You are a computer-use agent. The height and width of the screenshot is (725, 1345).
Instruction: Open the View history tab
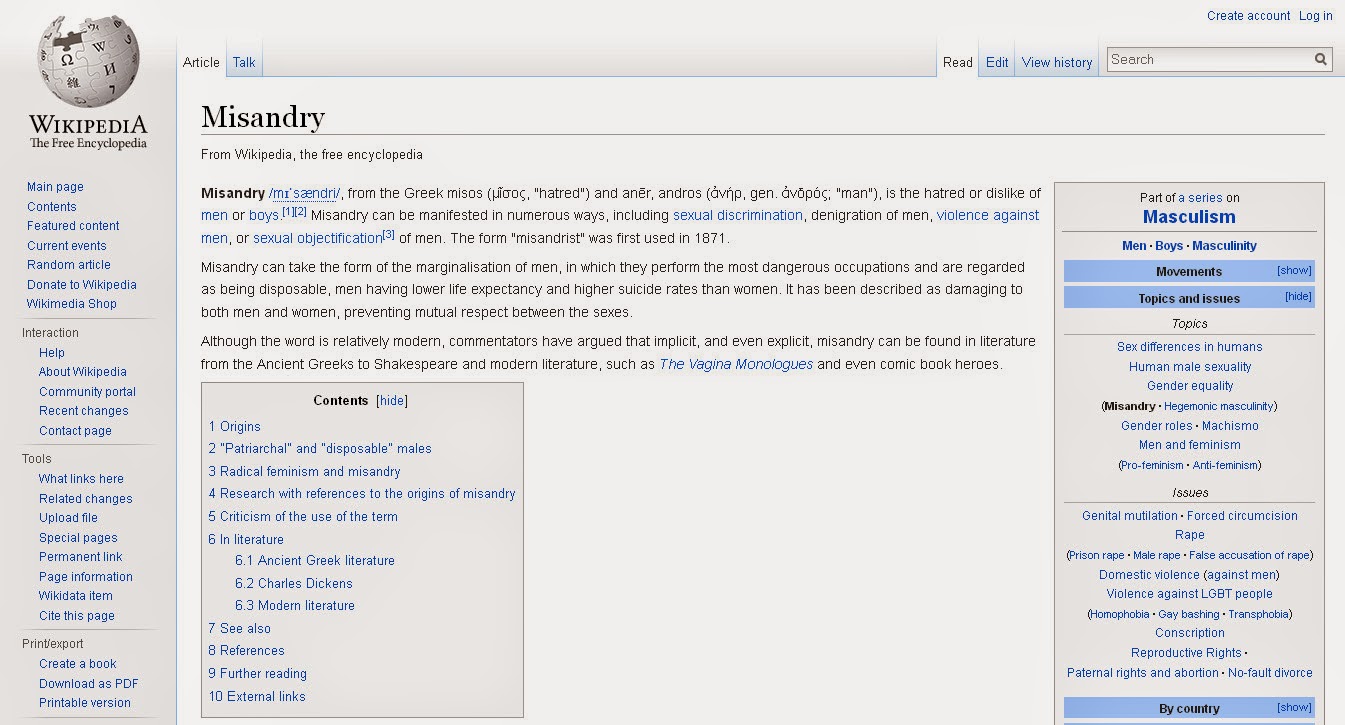1056,62
